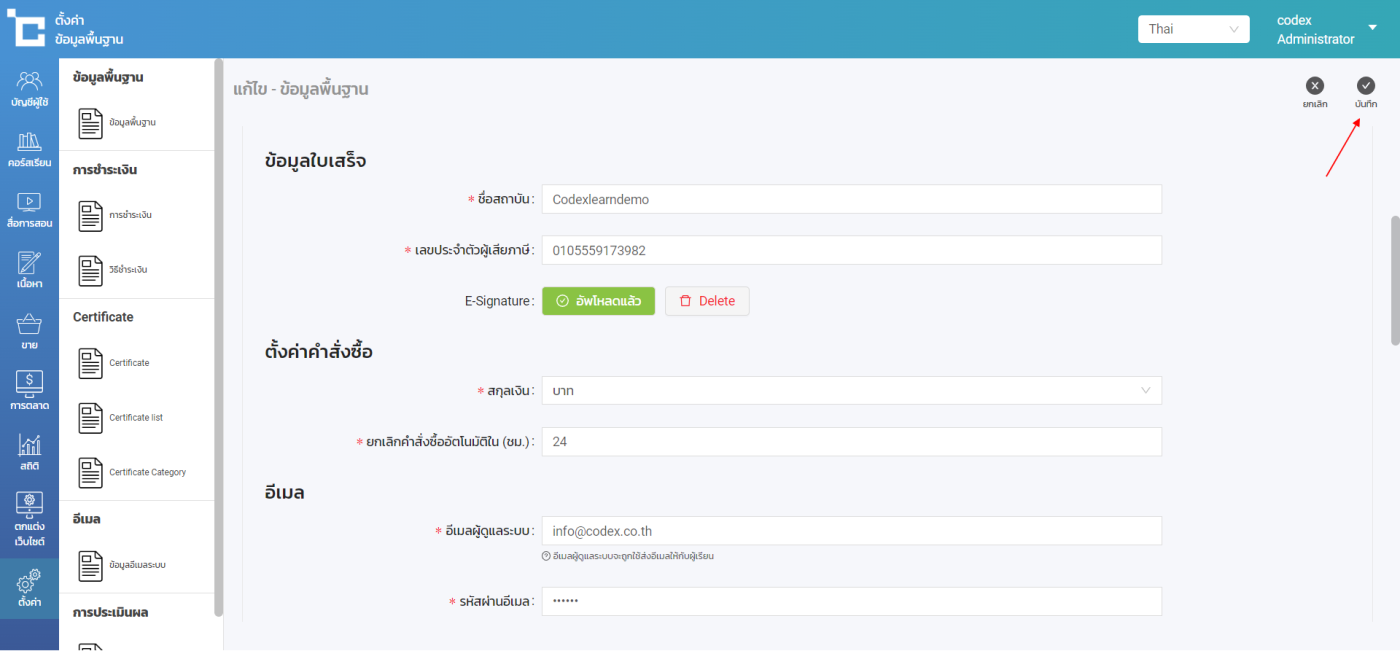Click the save checkmark icon (บันทึก)
The width and height of the screenshot is (1400, 651).
[x=1365, y=87]
